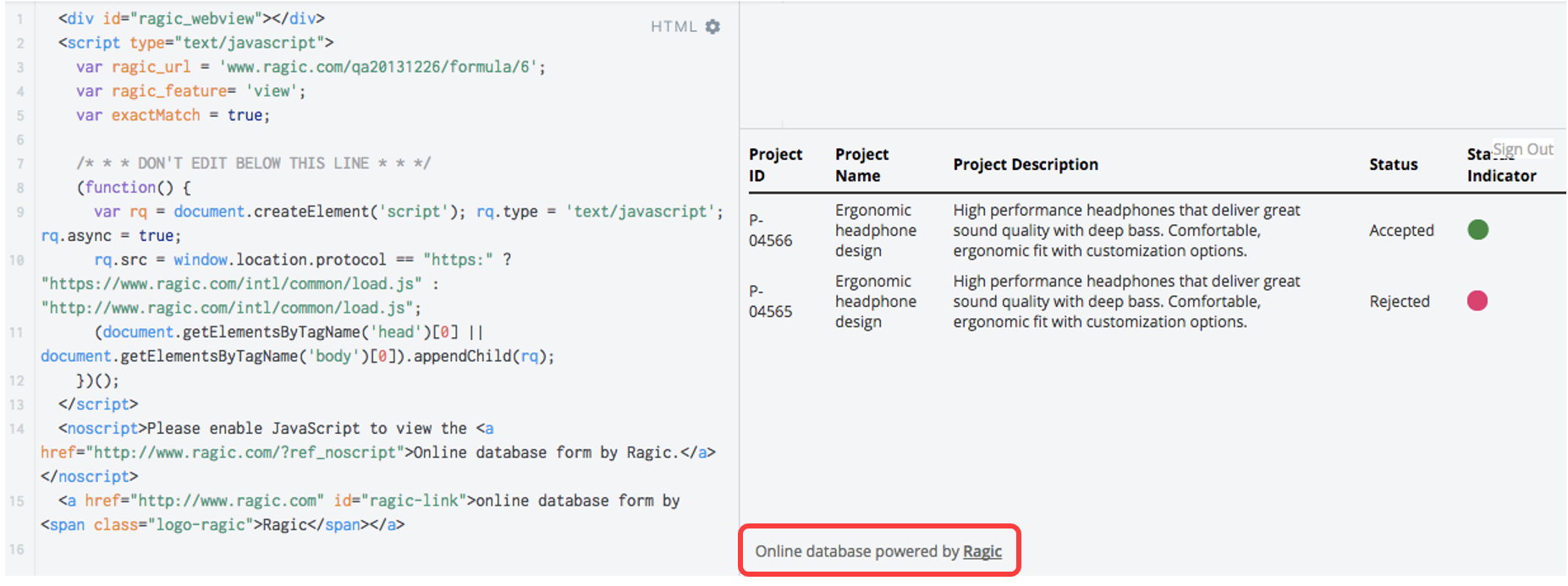Image resolution: width=1568 pixels, height=586 pixels.
Task: Click the ragic_feature variable line
Action: tap(191, 91)
